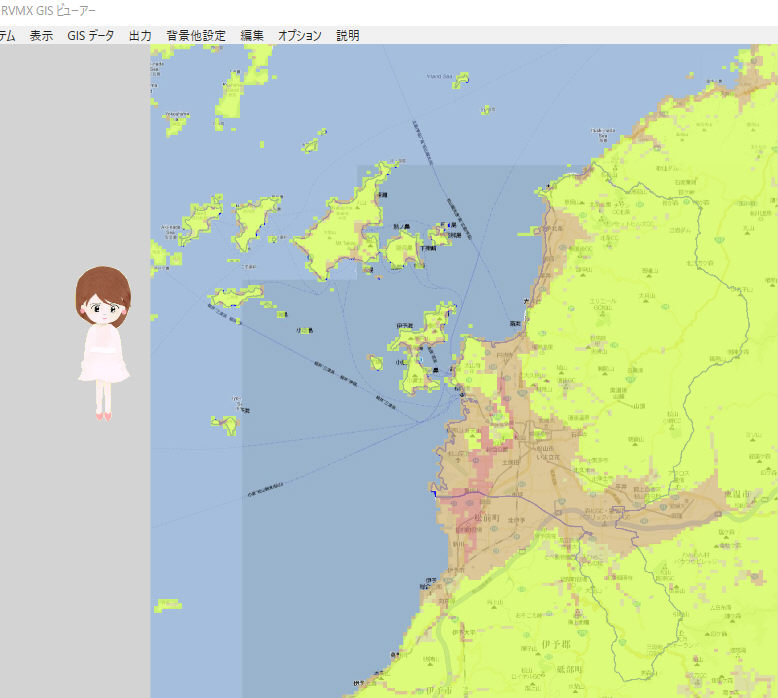Click the empty gray panel beneath the mascot
The width and height of the screenshot is (778, 698).
point(75,560)
